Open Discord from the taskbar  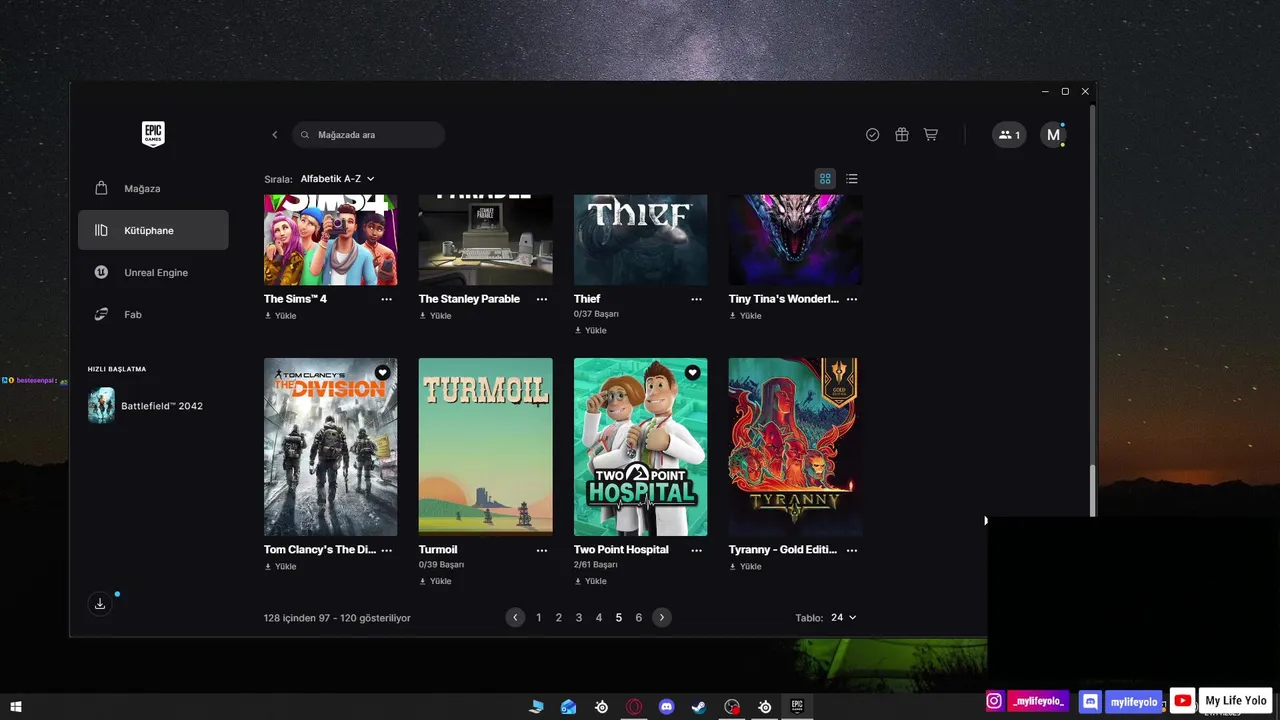667,707
